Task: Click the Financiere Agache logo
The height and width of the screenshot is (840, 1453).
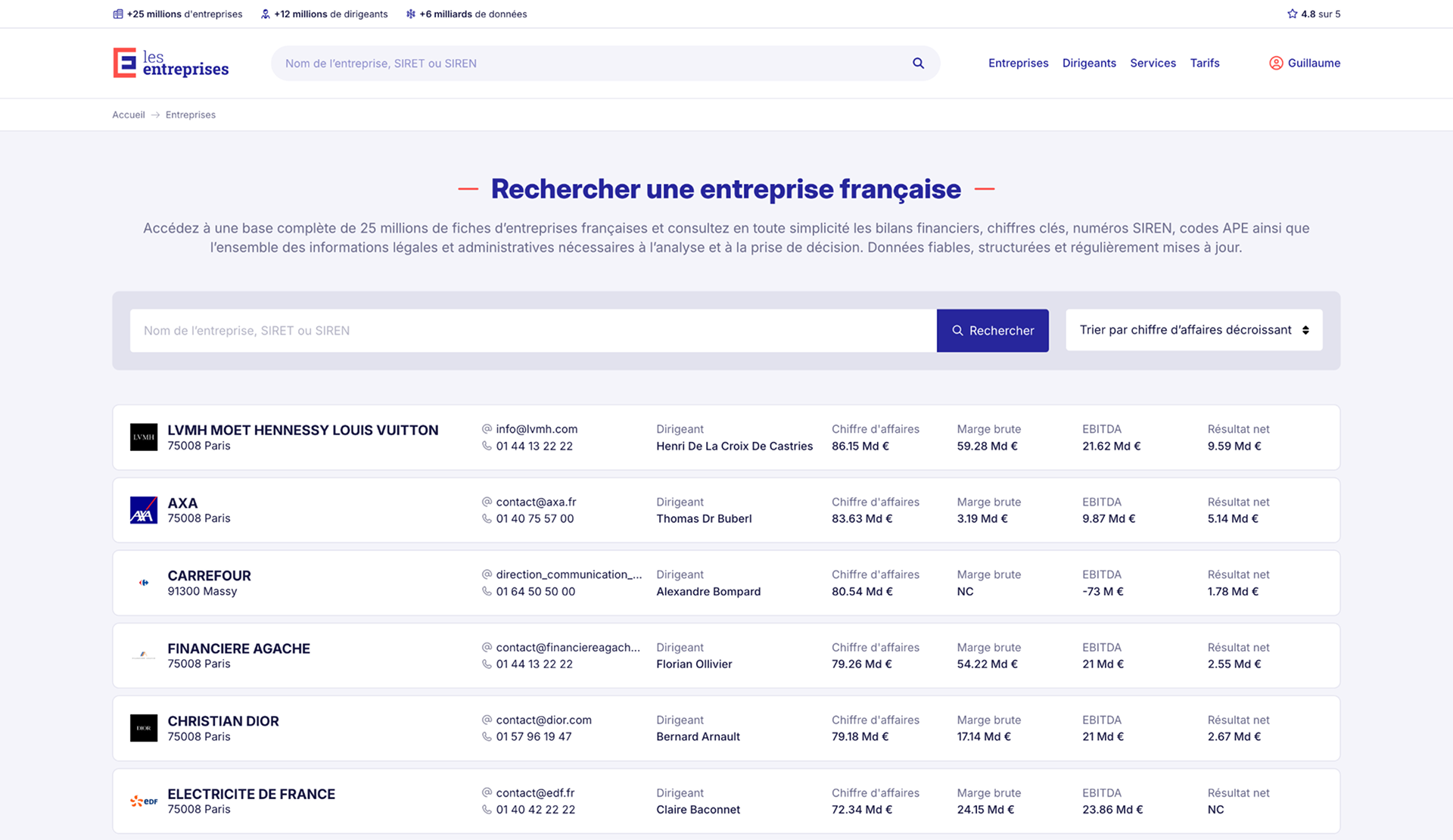Action: point(144,655)
